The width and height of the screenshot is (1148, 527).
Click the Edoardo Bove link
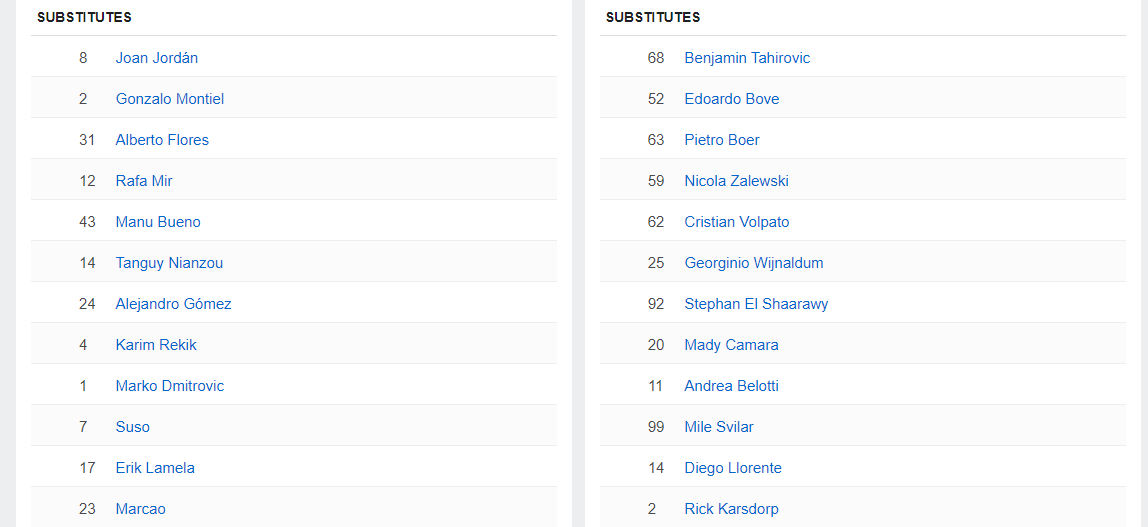(731, 99)
